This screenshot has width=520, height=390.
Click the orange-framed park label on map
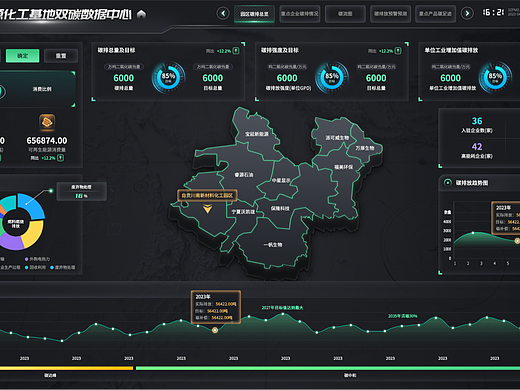tap(207, 195)
